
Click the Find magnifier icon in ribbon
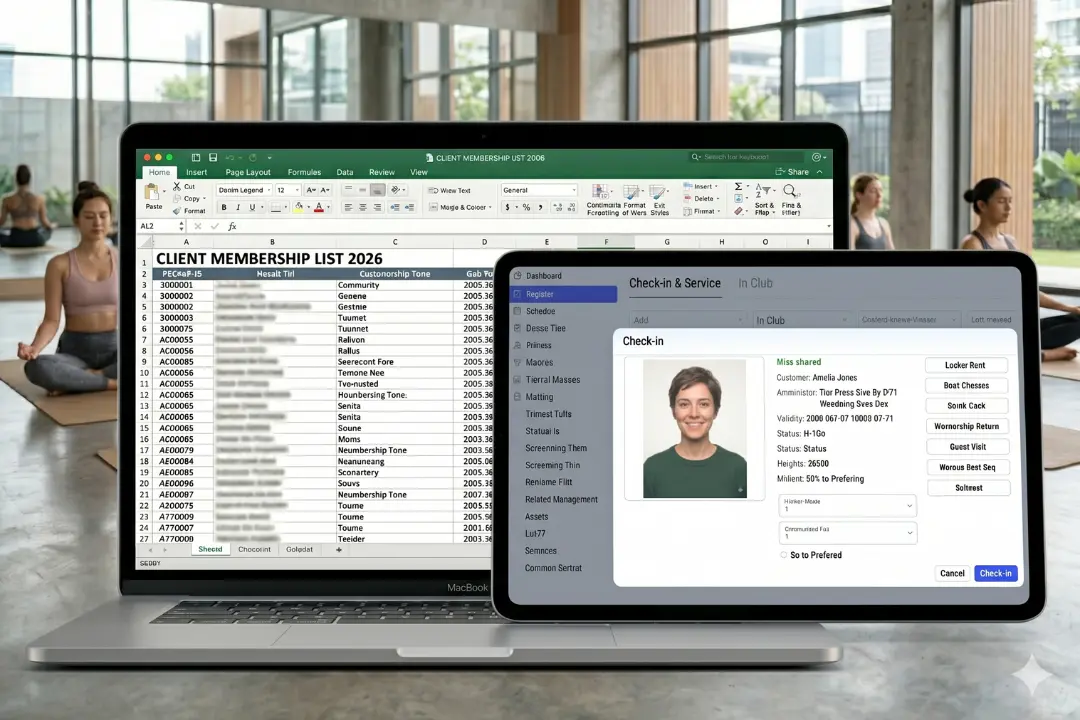(789, 191)
